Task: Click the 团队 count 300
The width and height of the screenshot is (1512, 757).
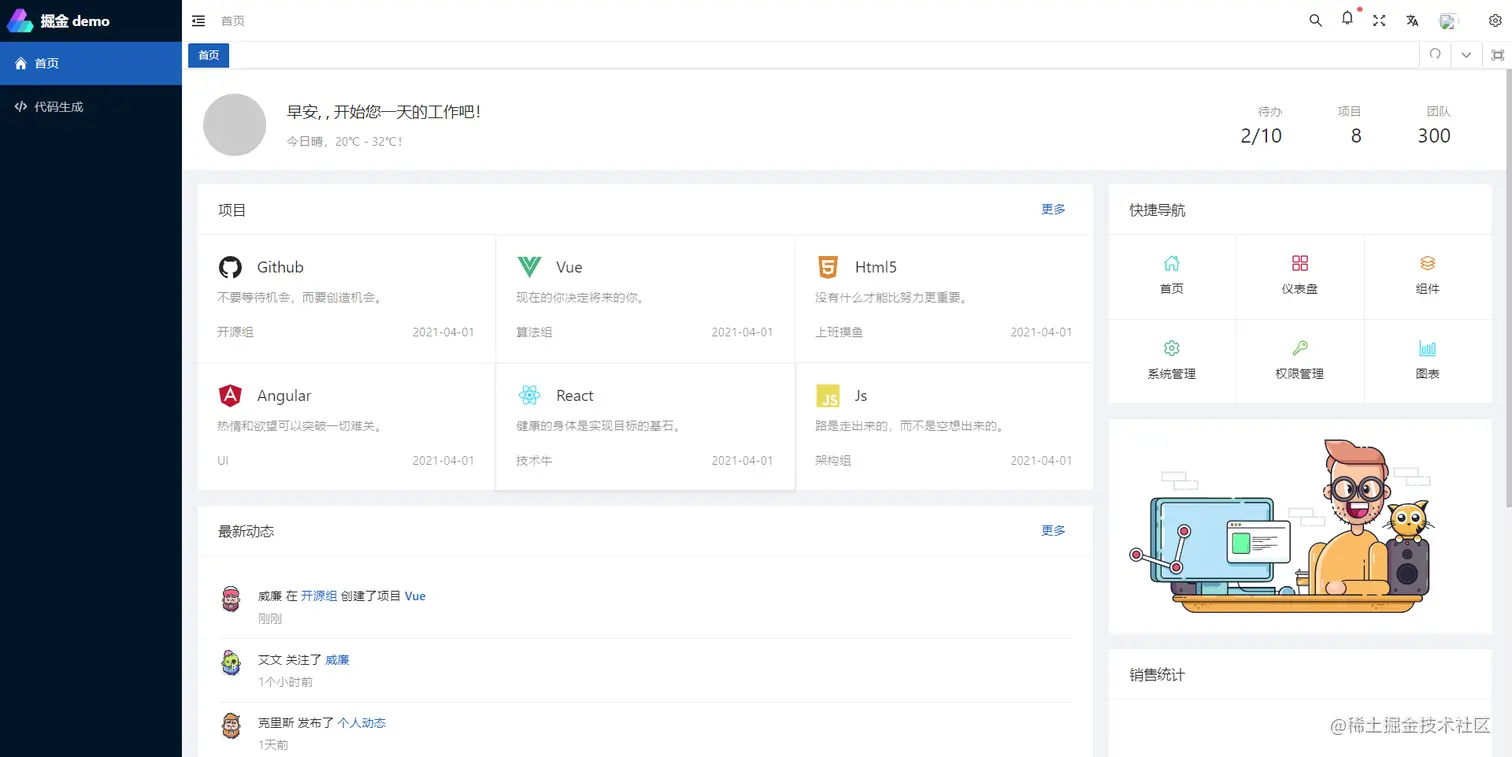Action: click(x=1434, y=136)
